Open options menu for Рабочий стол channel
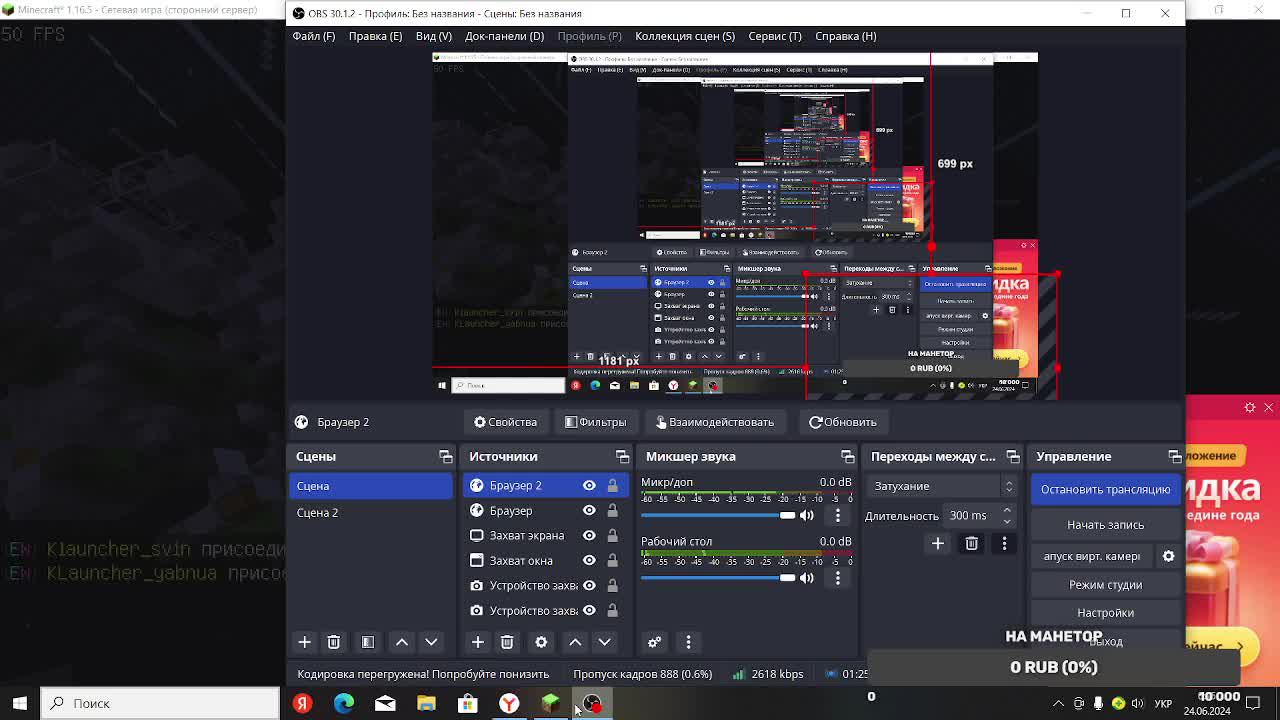Viewport: 1280px width, 720px height. point(838,577)
